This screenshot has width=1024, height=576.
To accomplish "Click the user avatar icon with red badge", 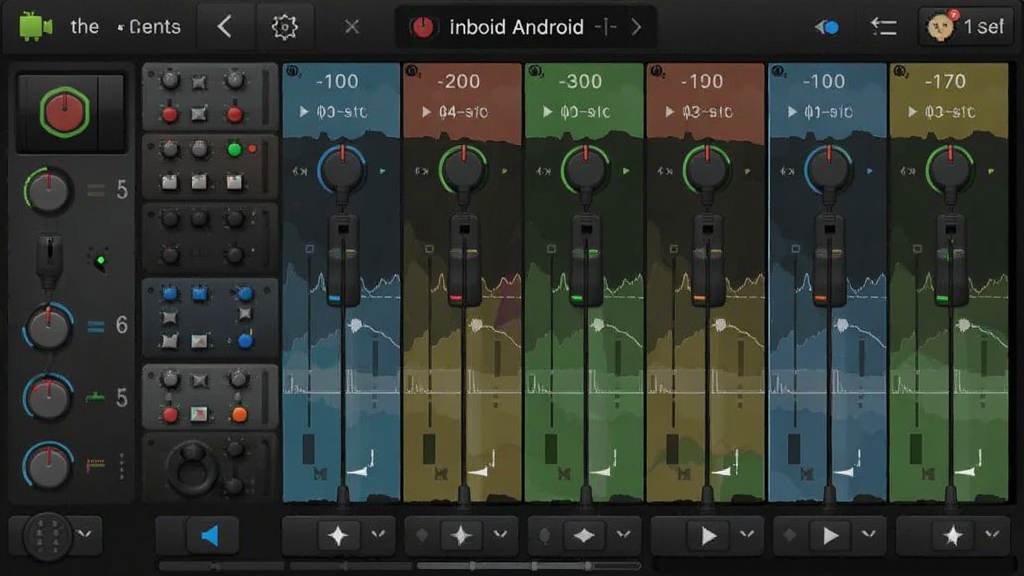I will pos(940,27).
